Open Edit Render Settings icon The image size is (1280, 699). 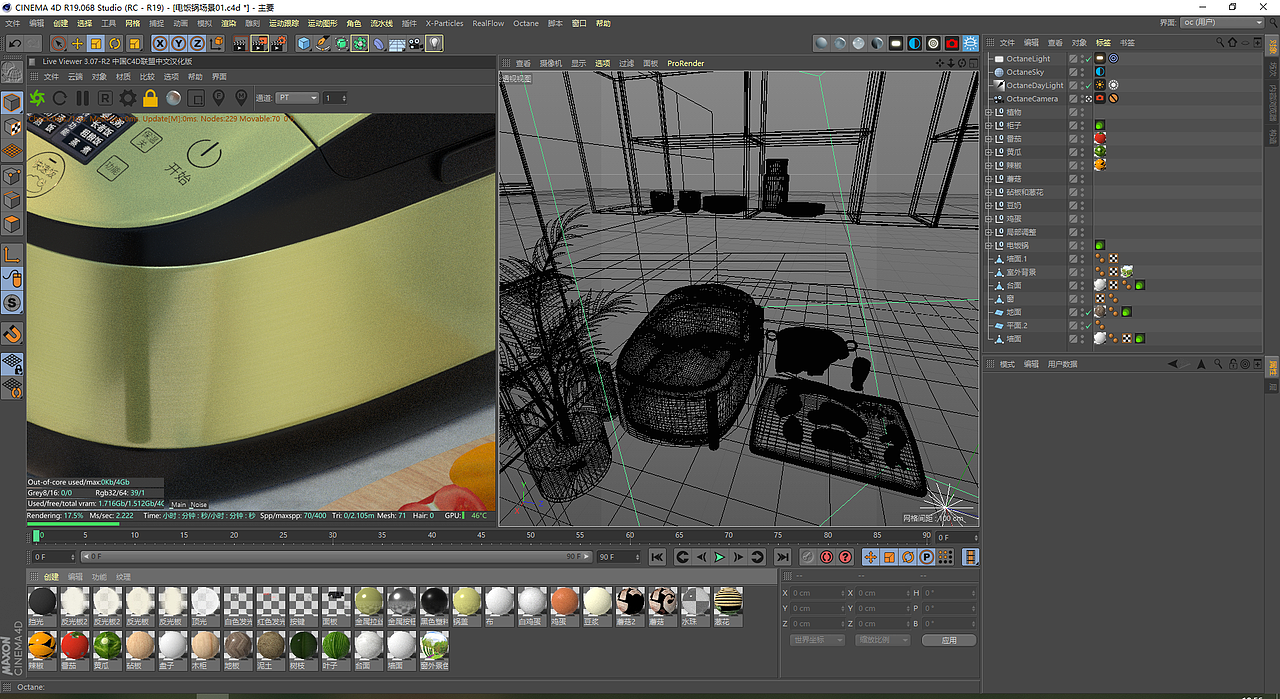tap(279, 43)
